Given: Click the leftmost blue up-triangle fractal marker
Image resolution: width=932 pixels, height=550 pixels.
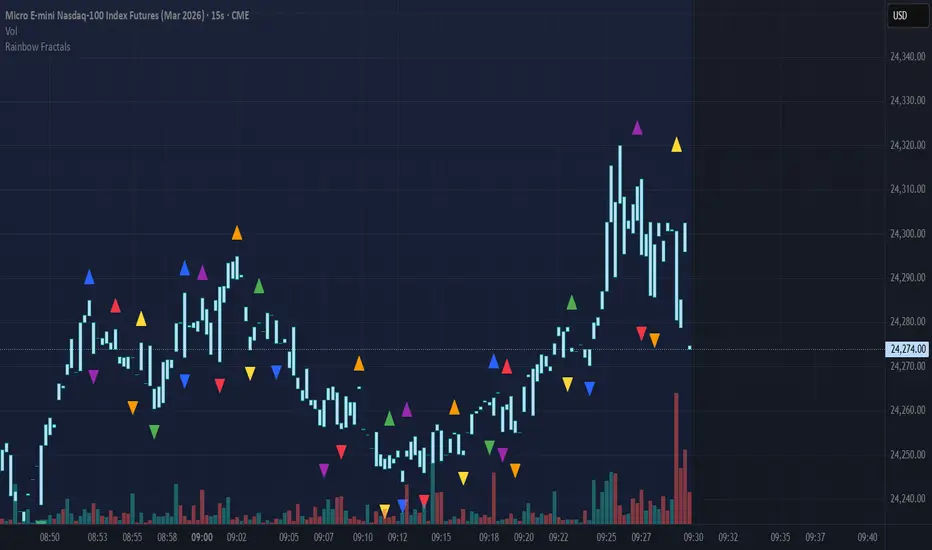Looking at the screenshot, I should point(89,277).
